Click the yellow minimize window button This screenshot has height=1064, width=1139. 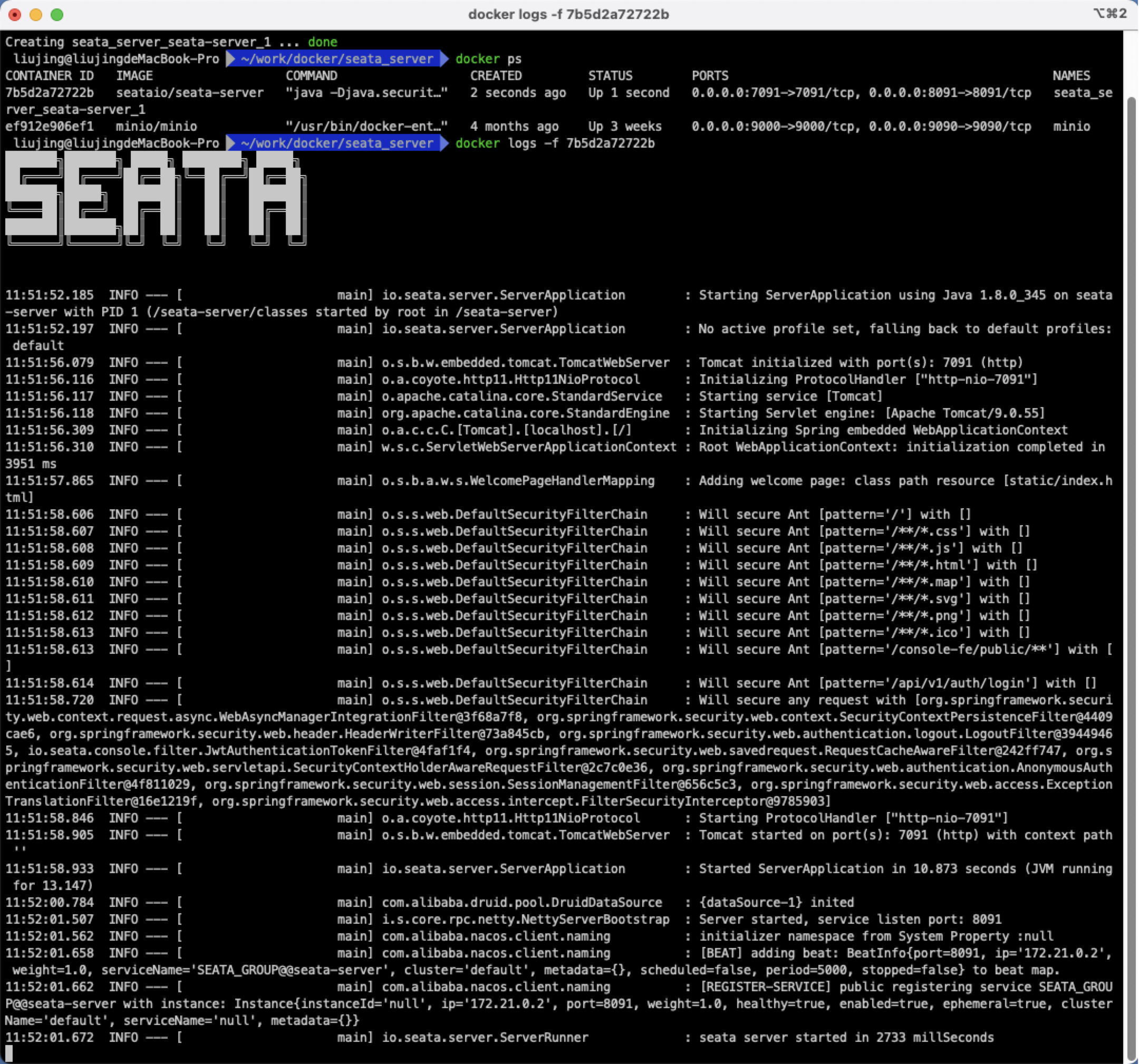[36, 14]
